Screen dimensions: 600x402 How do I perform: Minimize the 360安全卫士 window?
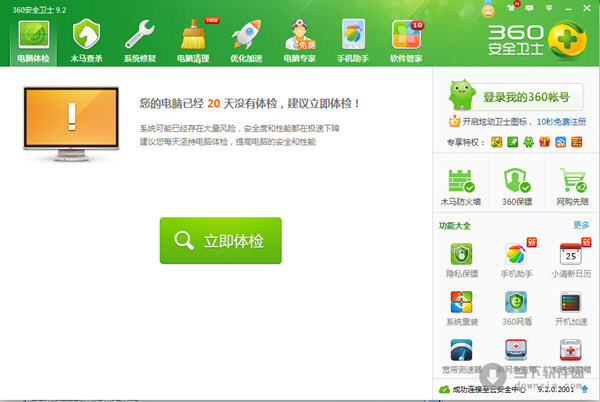pyautogui.click(x=568, y=8)
